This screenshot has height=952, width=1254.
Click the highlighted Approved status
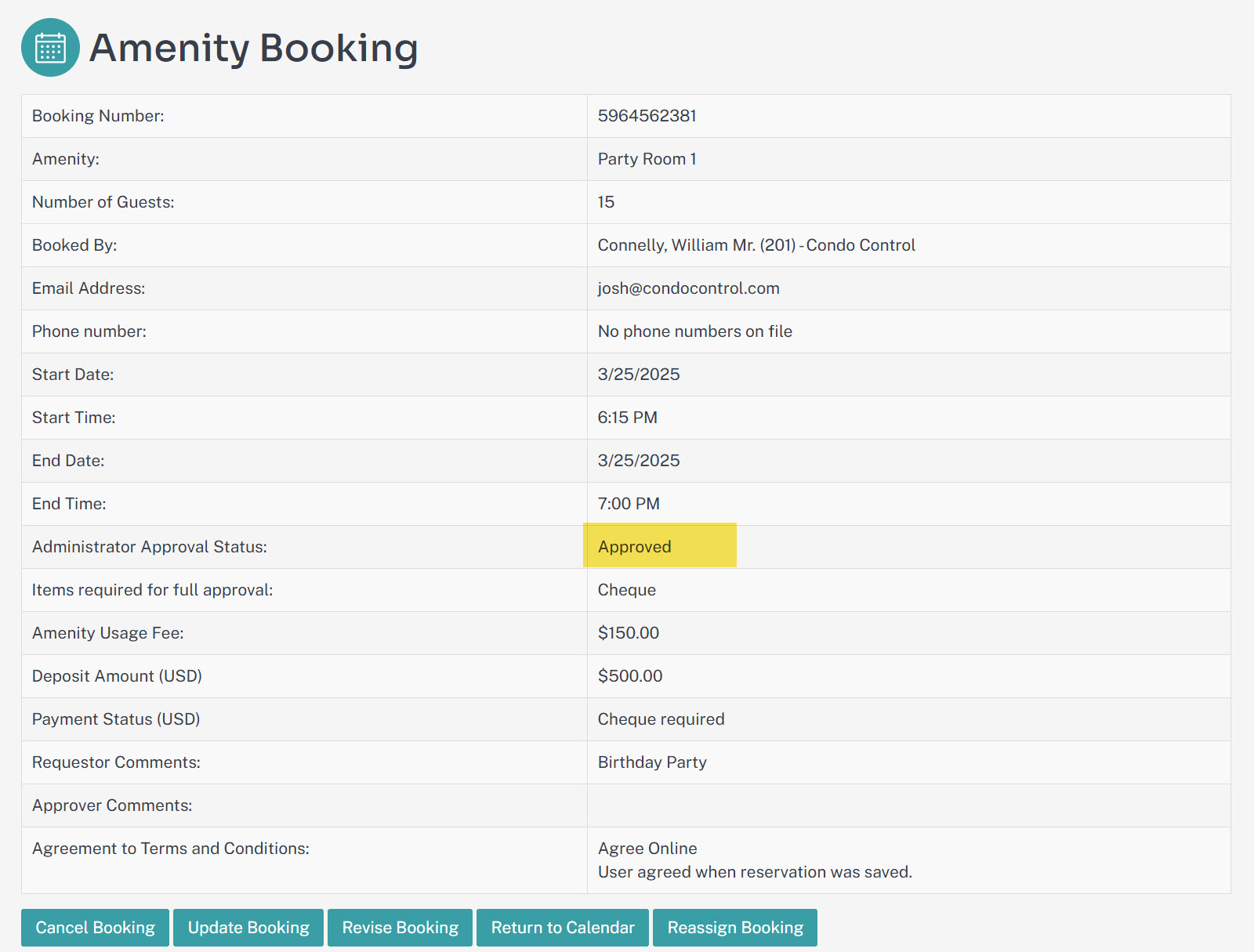coord(635,547)
